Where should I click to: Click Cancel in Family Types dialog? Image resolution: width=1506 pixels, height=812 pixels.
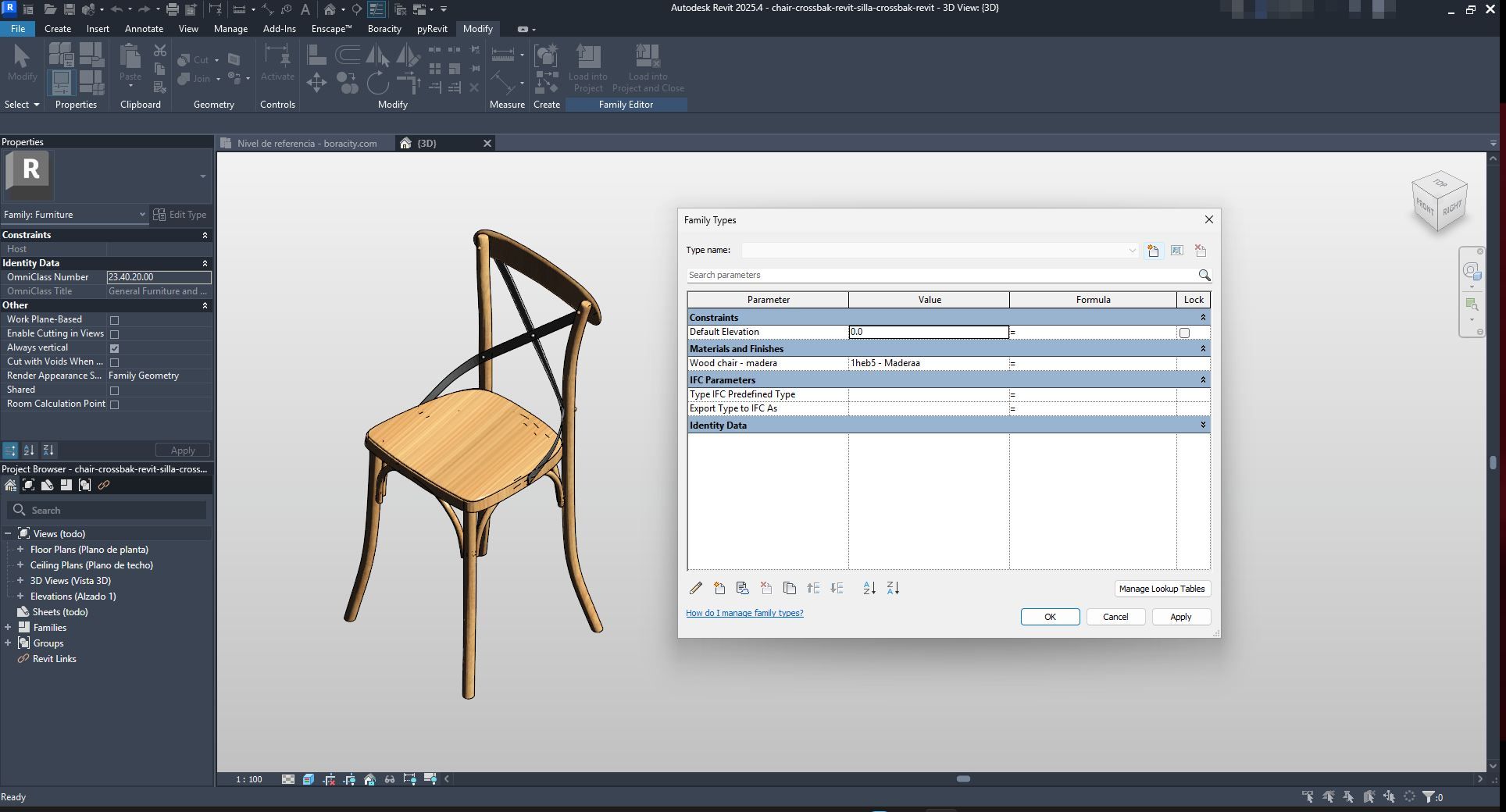pos(1115,617)
